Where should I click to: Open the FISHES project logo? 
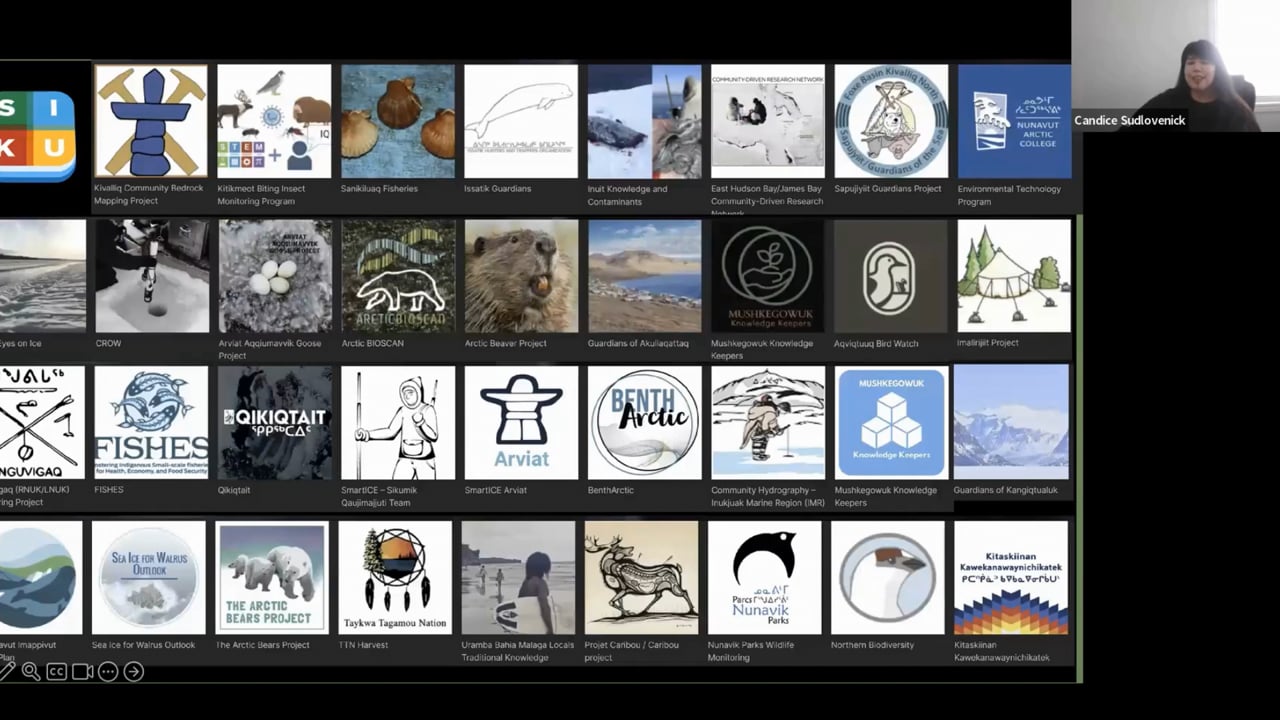click(151, 422)
